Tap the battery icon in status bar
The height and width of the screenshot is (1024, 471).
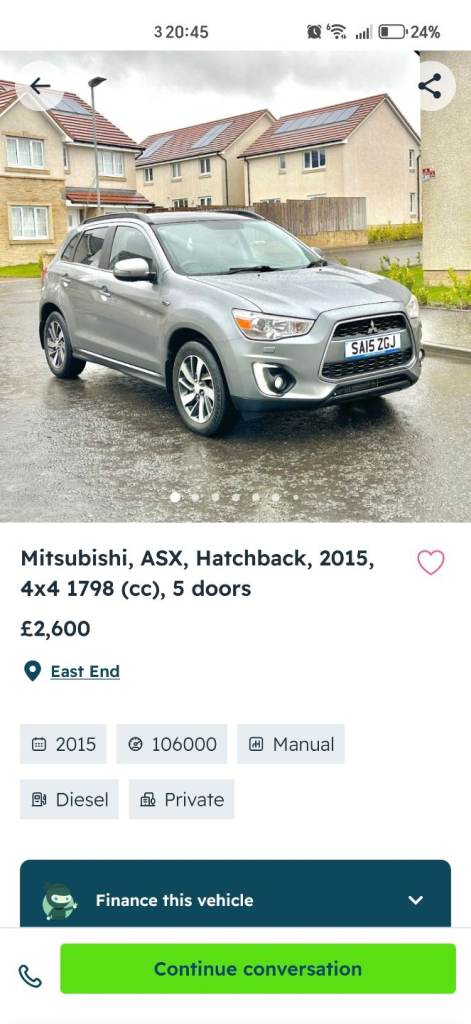392,31
